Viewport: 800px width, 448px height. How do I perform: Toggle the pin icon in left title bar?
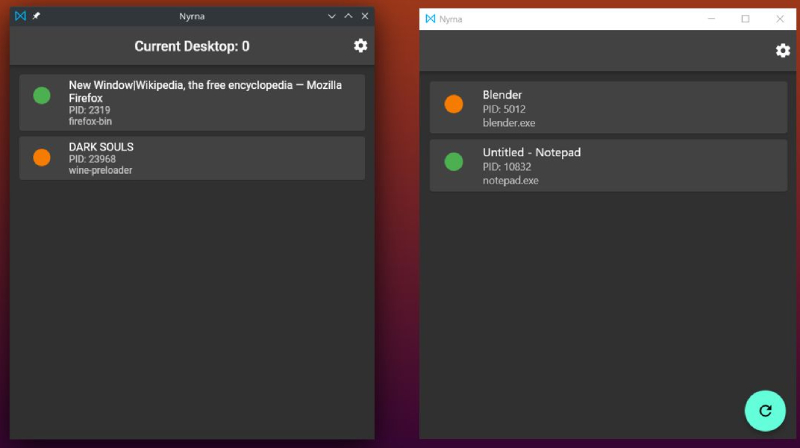36,16
